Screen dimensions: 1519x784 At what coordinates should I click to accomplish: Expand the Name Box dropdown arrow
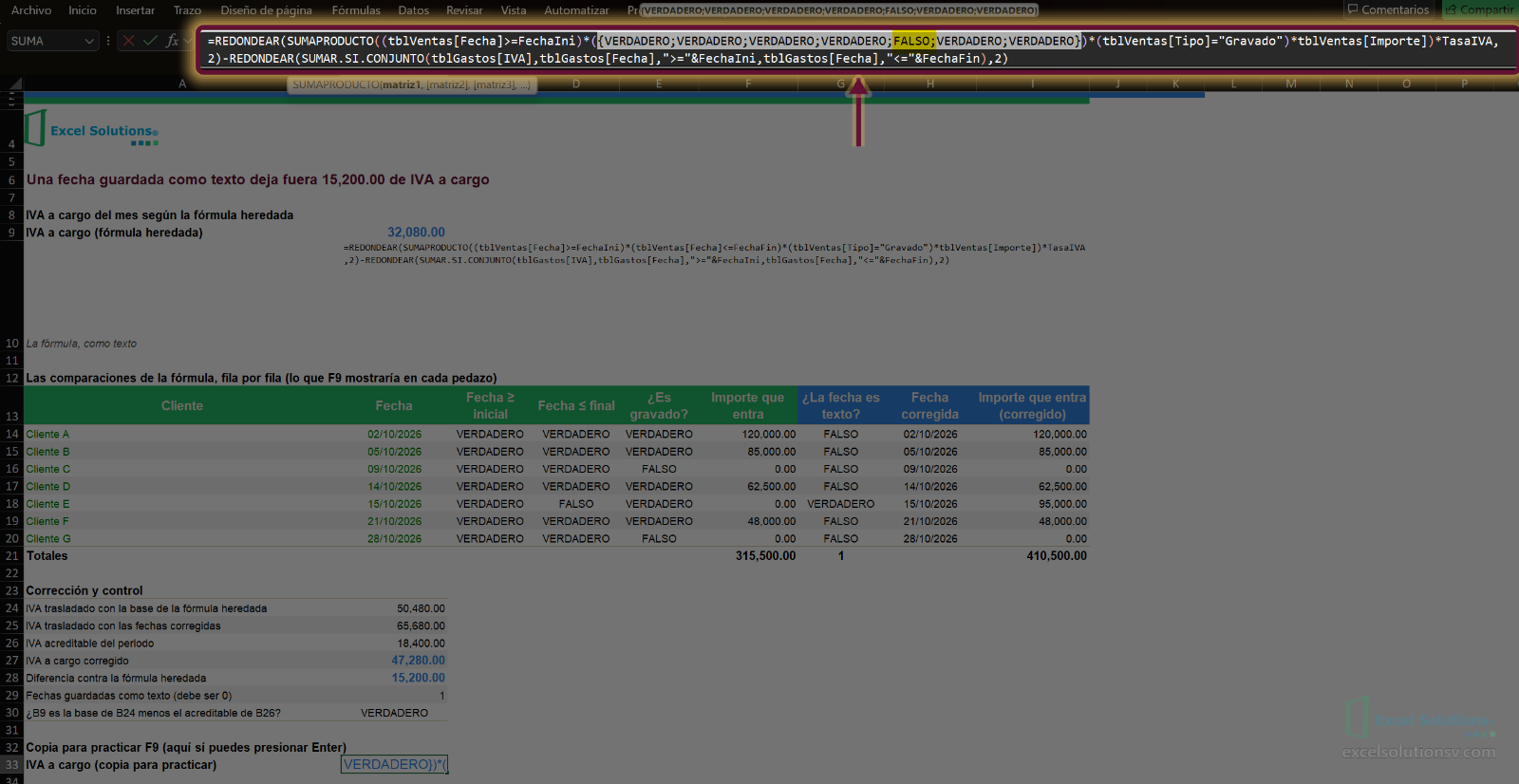point(89,41)
